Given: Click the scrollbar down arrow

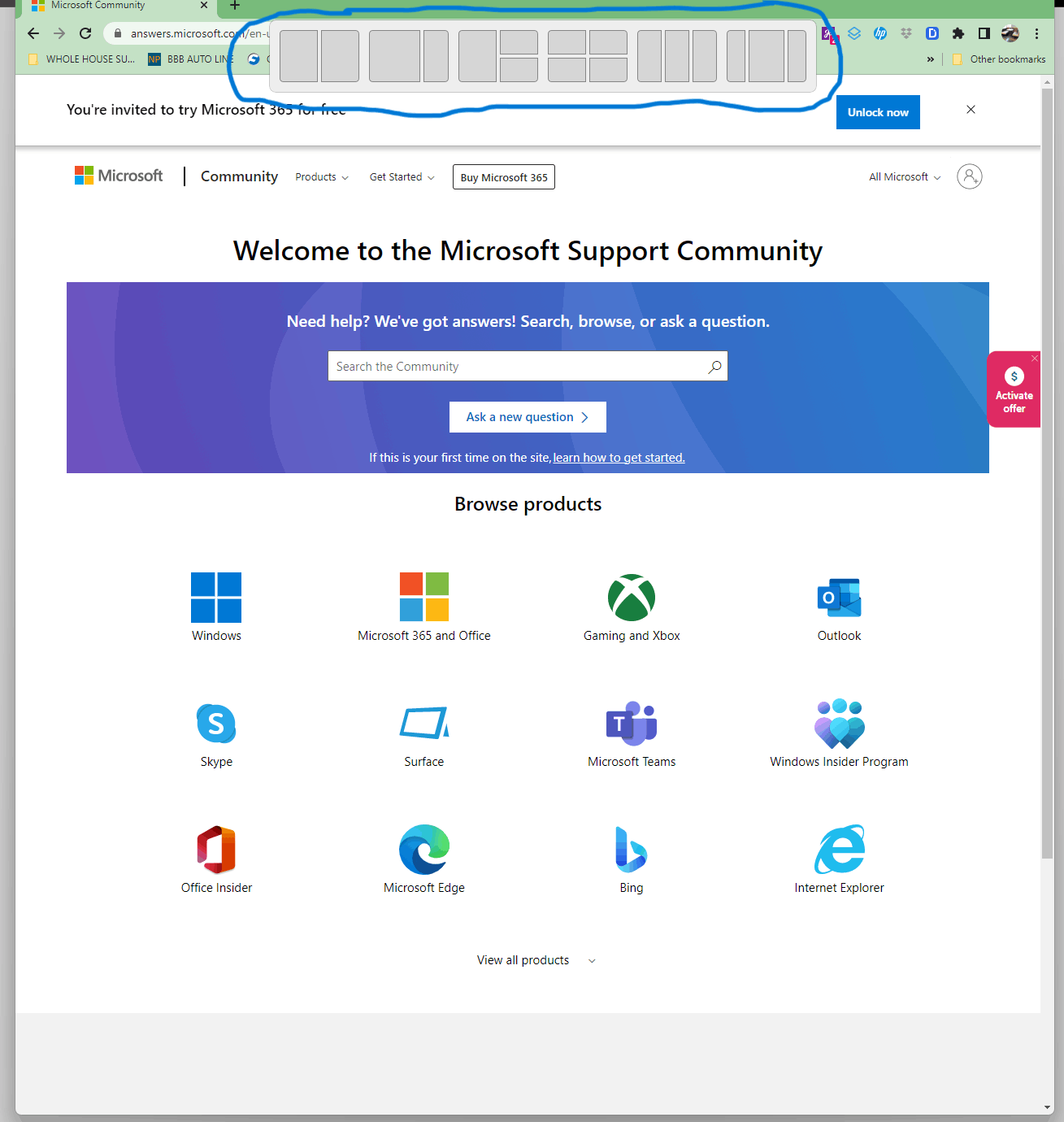Looking at the screenshot, I should 1048,1107.
